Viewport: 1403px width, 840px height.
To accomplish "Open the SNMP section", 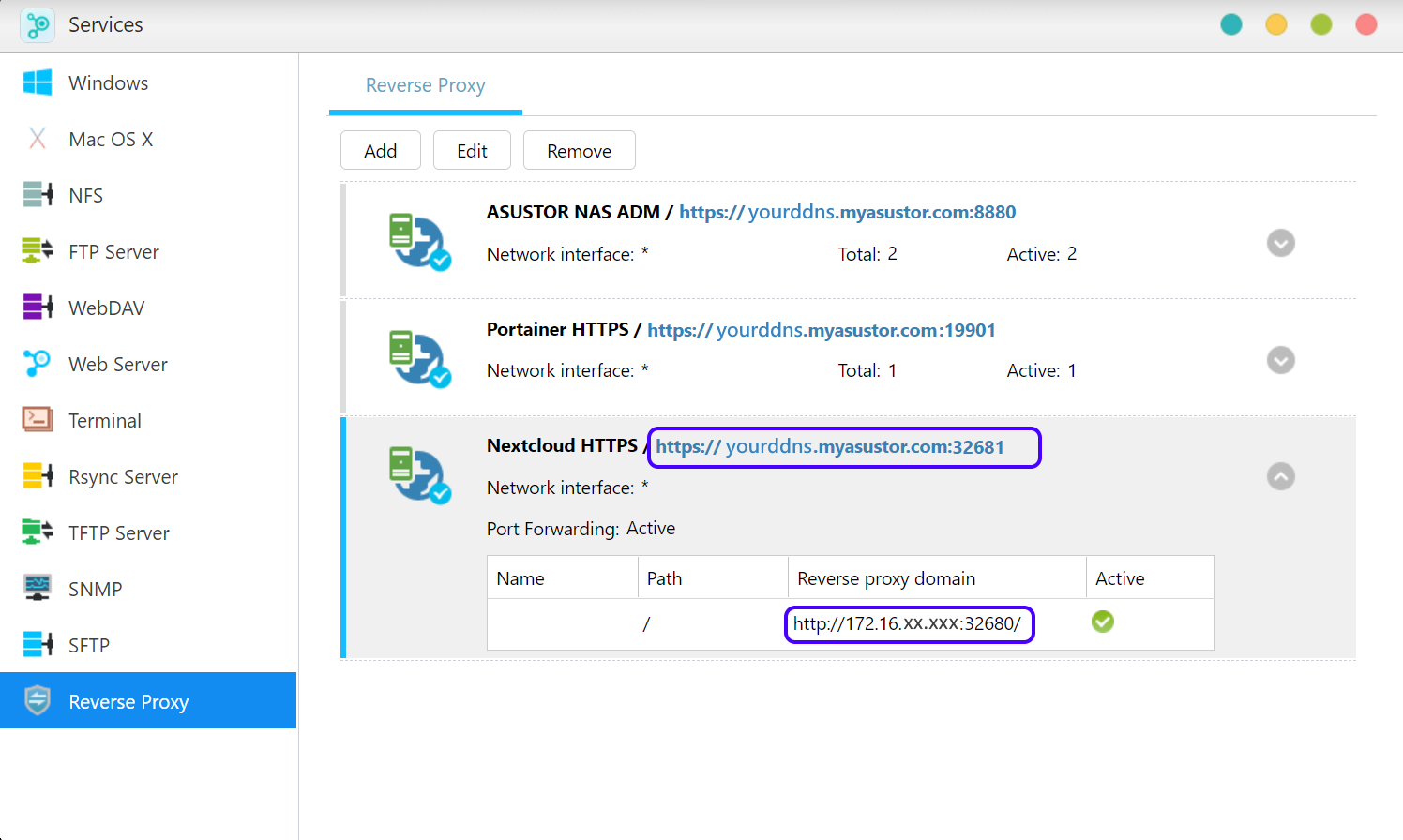I will [148, 589].
